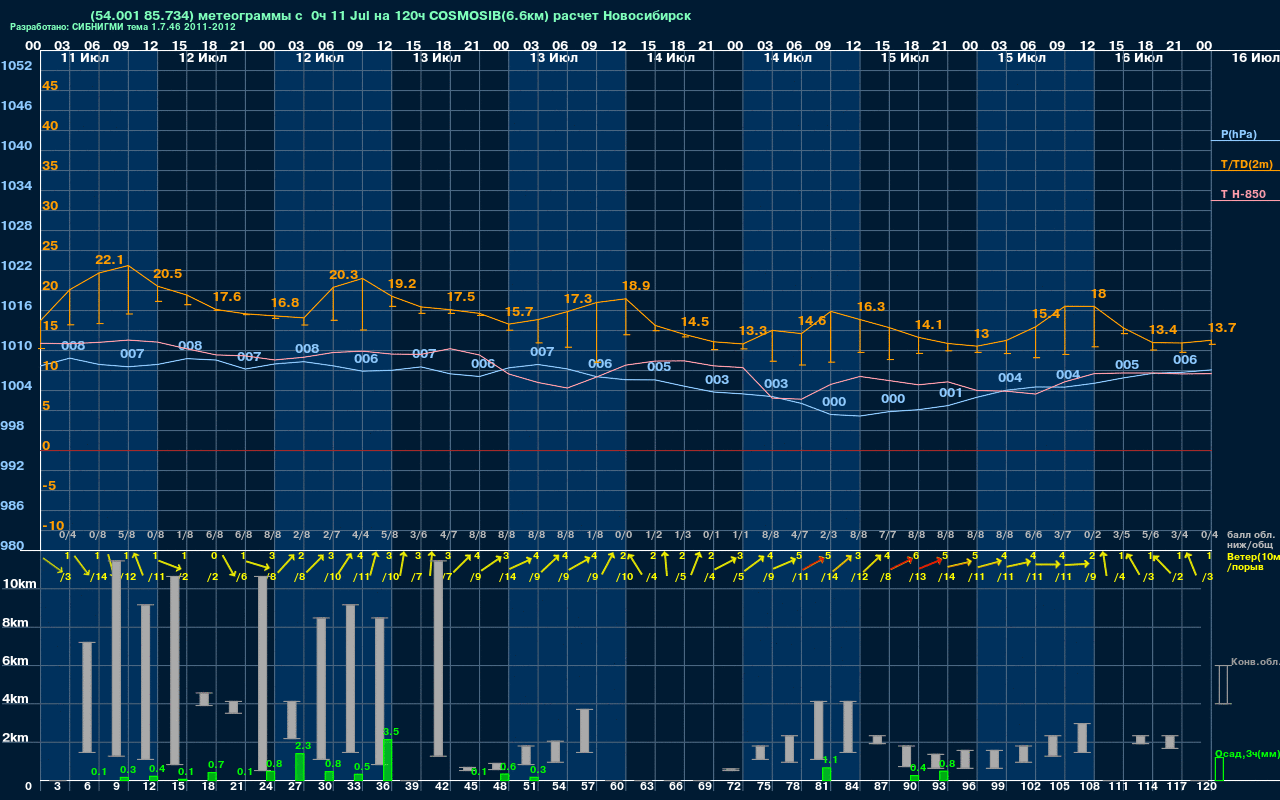Click the 10km height axis label
The image size is (1280, 800).
pos(19,583)
